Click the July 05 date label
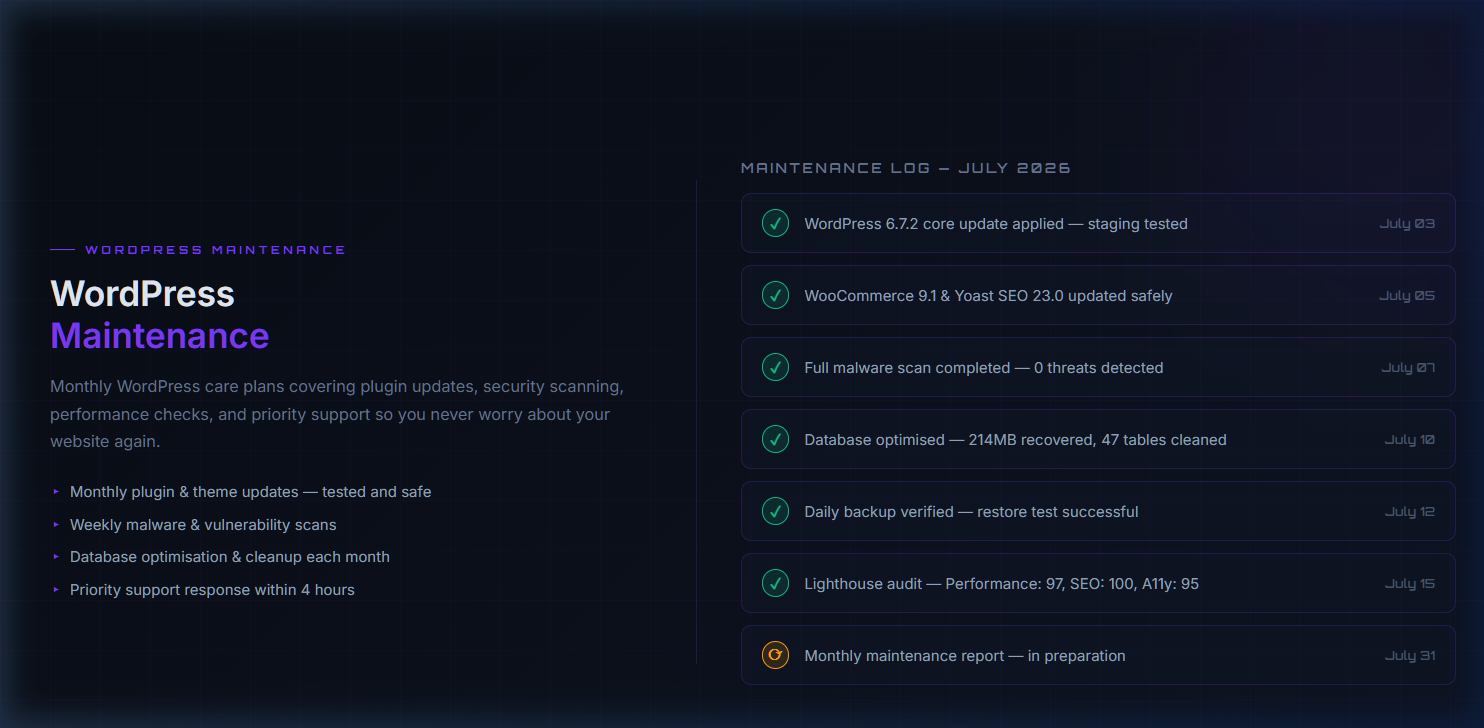Viewport: 1484px width, 728px height. (1407, 295)
